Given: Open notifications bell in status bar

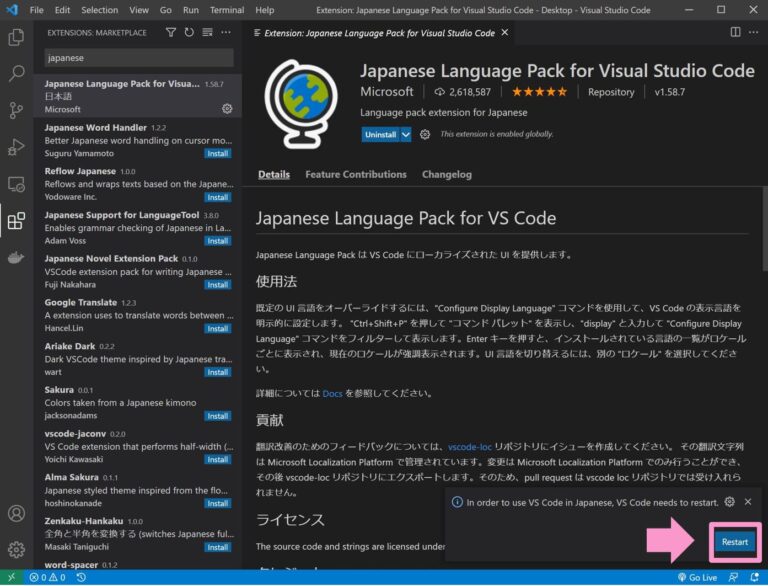Looking at the screenshot, I should click(755, 578).
